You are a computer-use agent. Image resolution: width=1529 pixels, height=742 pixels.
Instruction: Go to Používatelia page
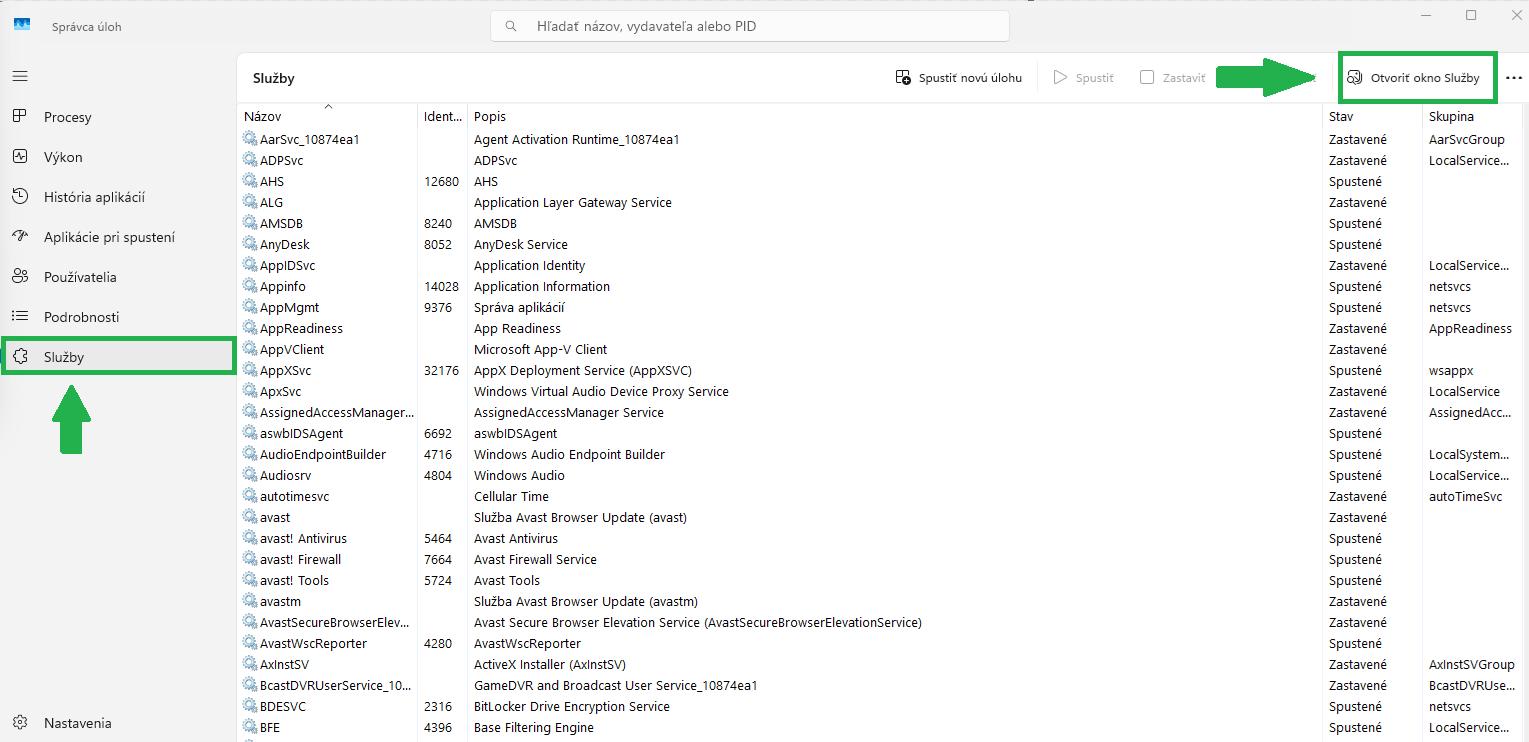(x=80, y=277)
